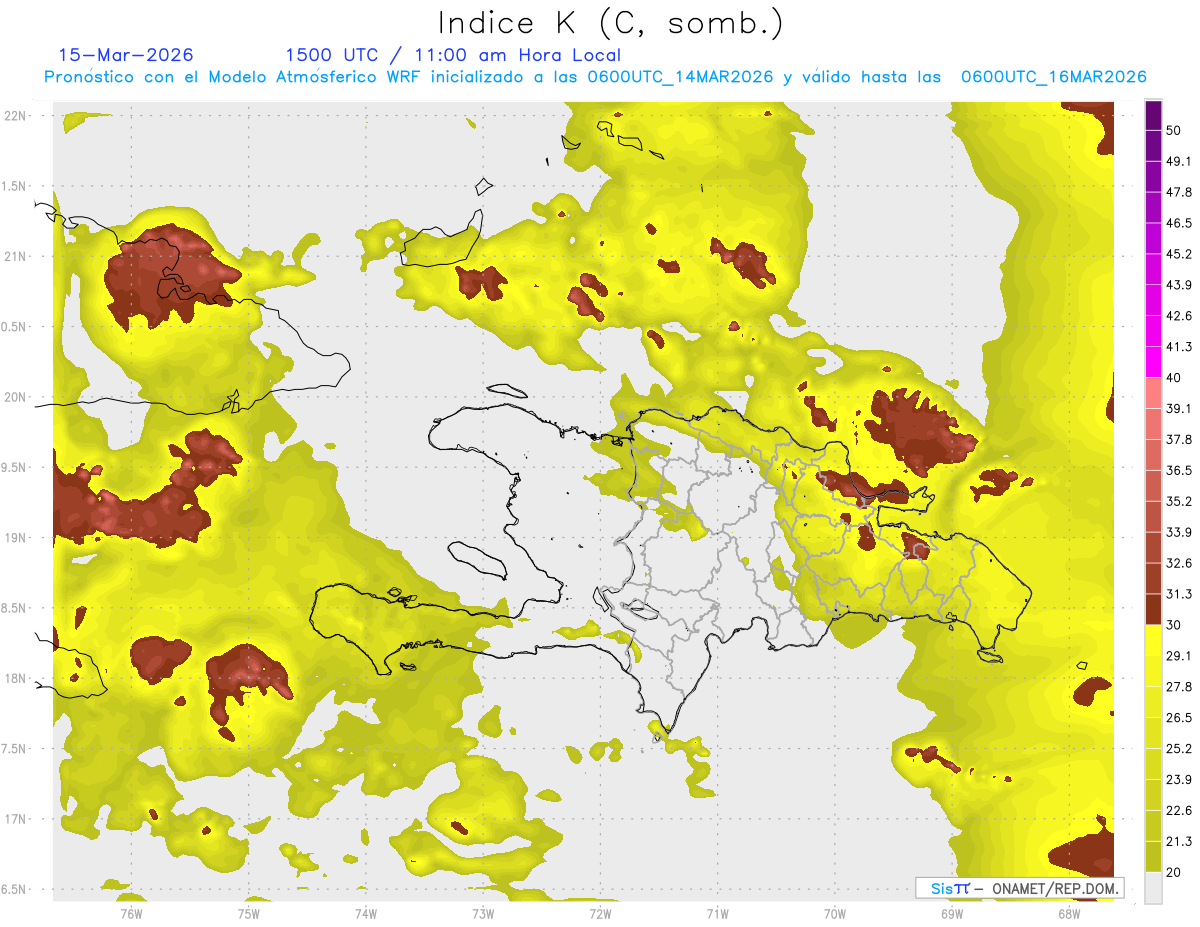The height and width of the screenshot is (927, 1200).
Task: Click the '42.6' value on the color scale
Action: point(1178,316)
